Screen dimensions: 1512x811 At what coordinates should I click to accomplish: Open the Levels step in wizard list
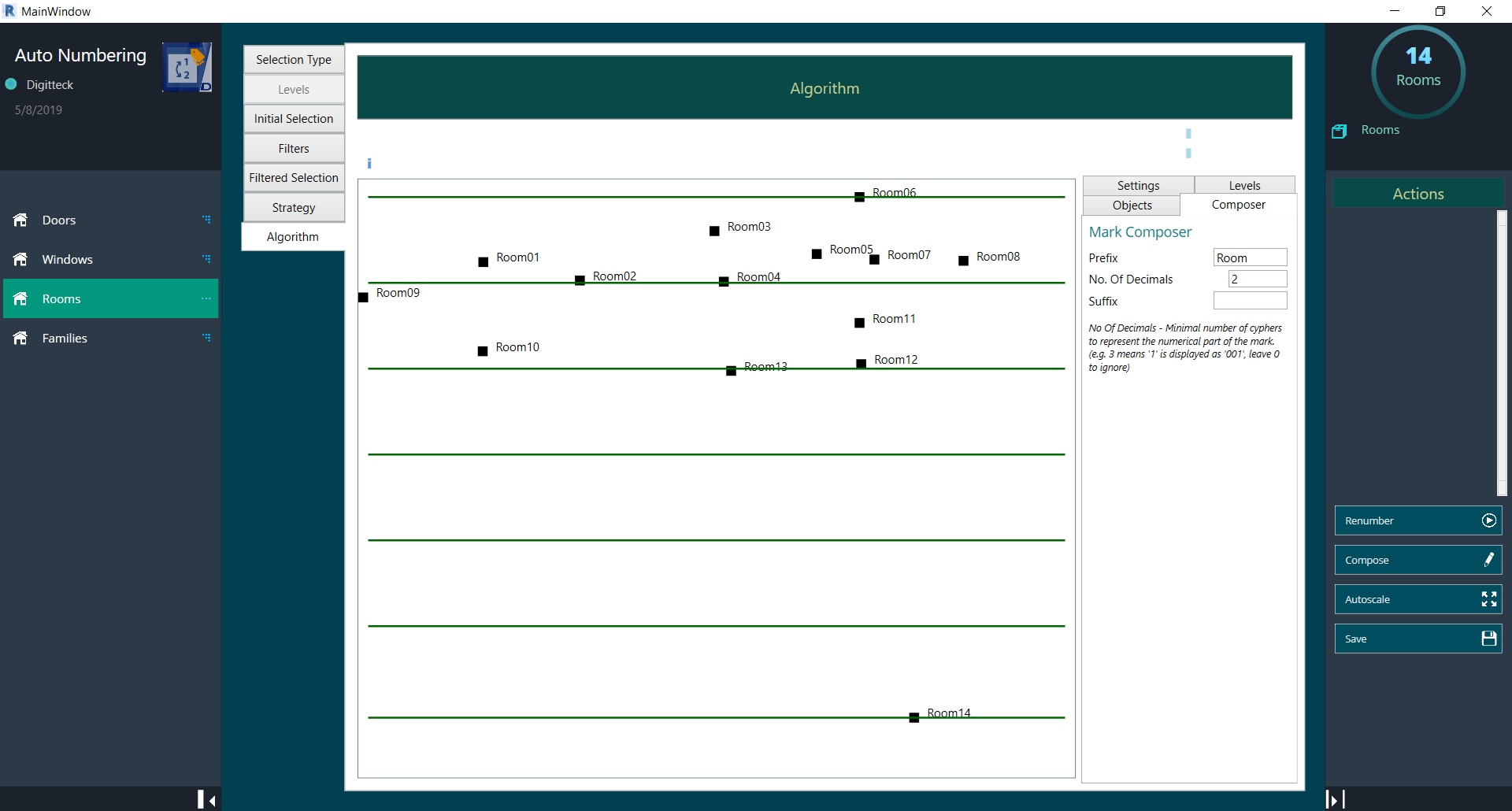[x=294, y=90]
